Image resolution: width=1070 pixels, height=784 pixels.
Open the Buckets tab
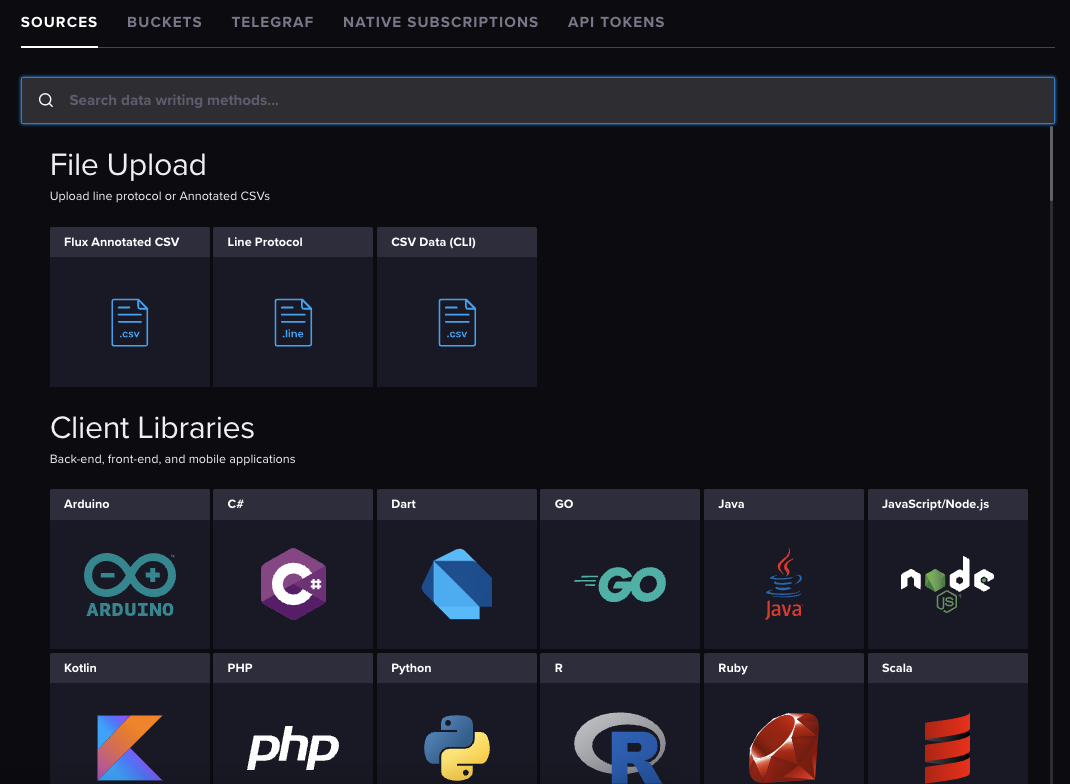click(x=164, y=23)
